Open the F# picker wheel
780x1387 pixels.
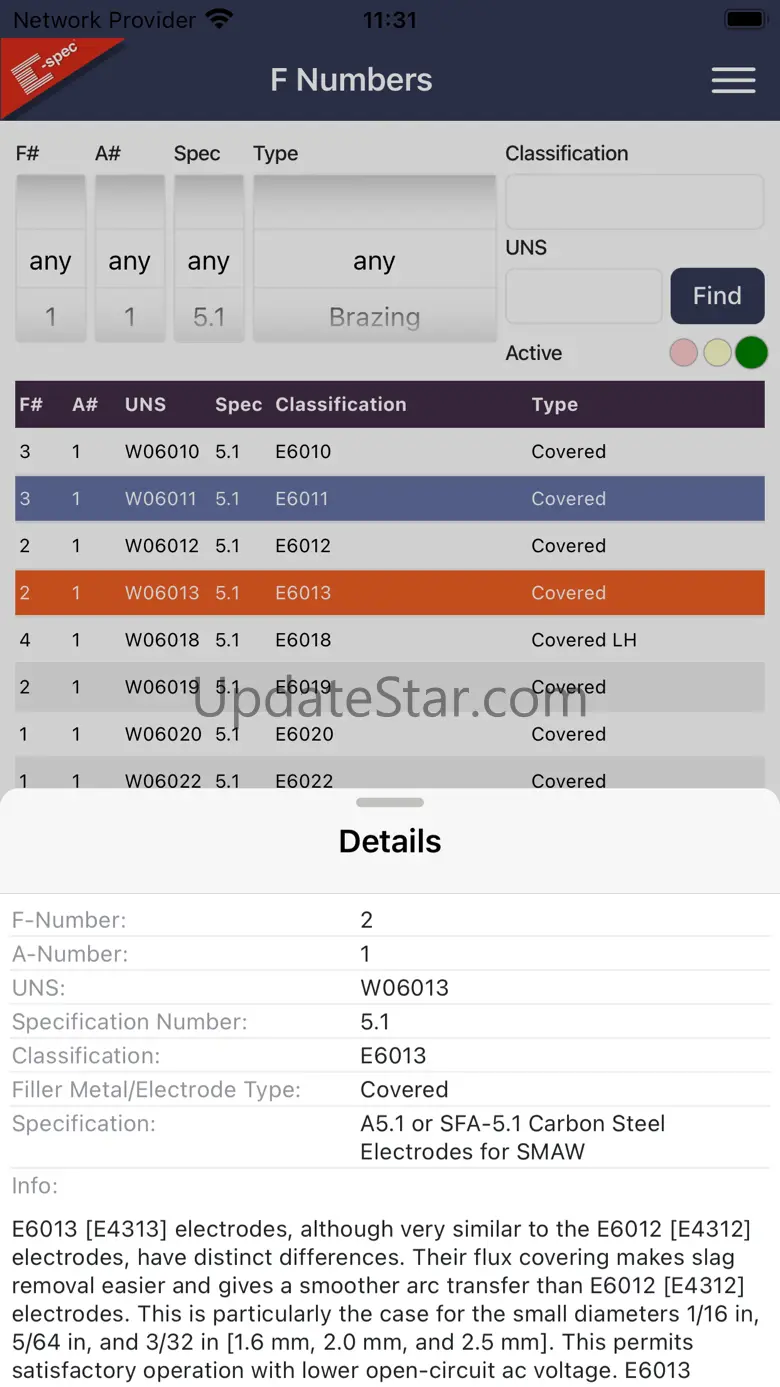point(50,261)
